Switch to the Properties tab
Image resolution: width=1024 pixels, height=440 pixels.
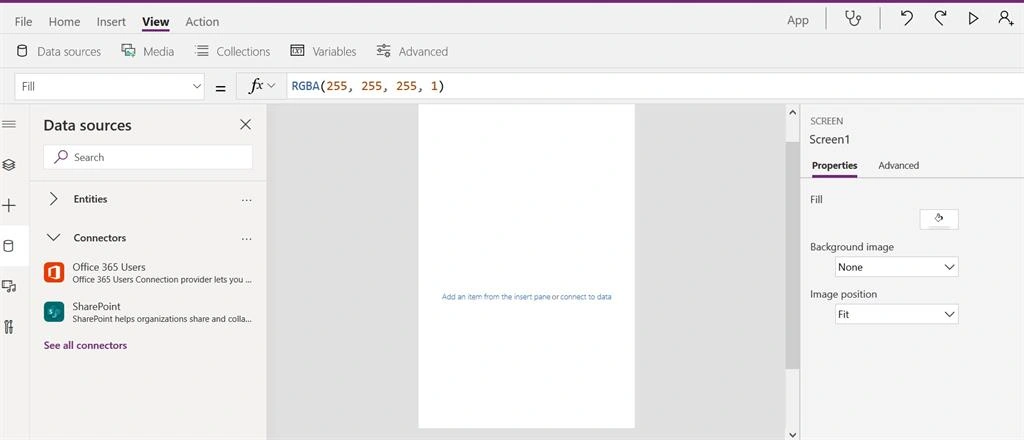834,166
